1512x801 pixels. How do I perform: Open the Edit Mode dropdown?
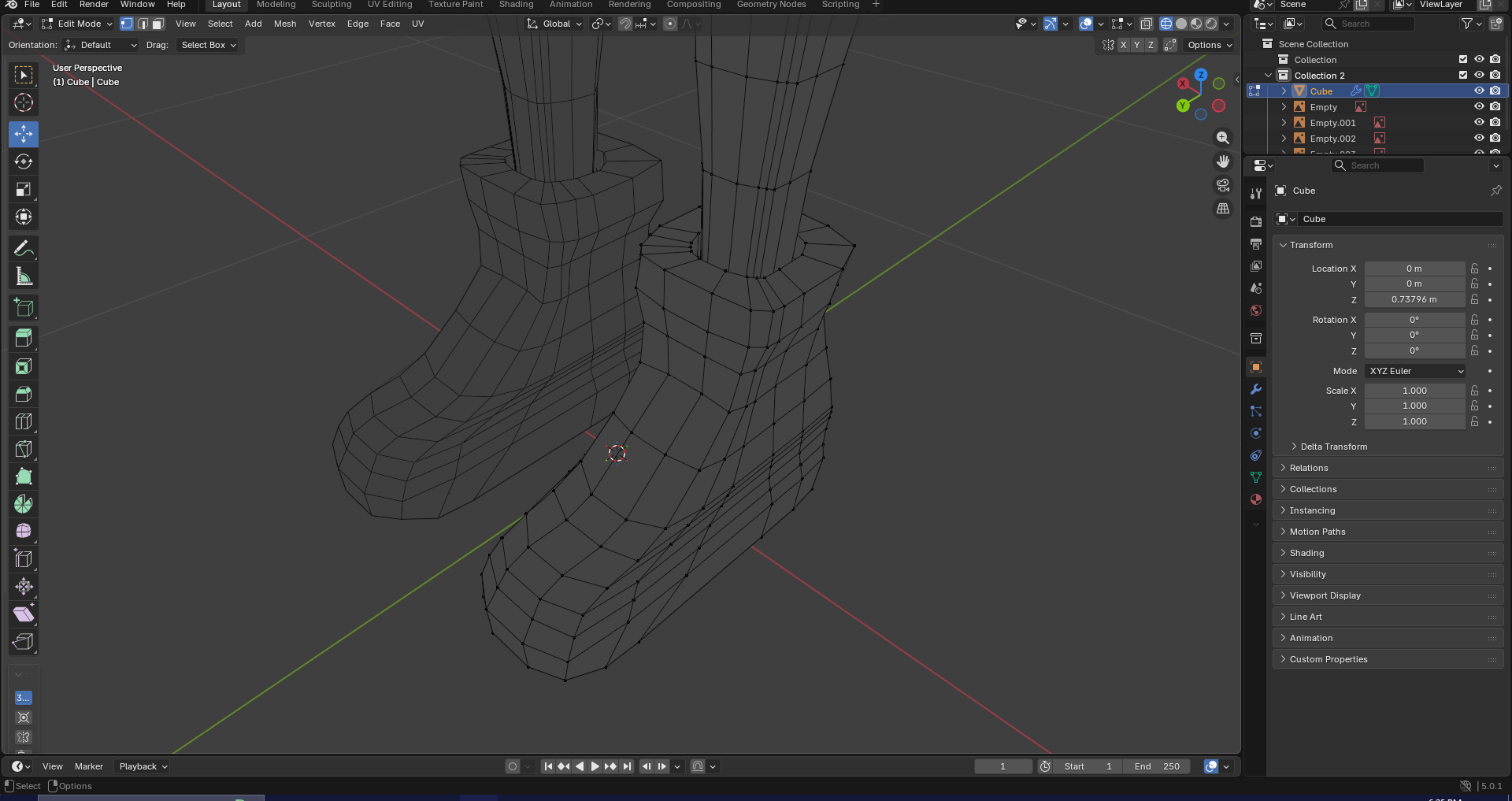[x=77, y=24]
